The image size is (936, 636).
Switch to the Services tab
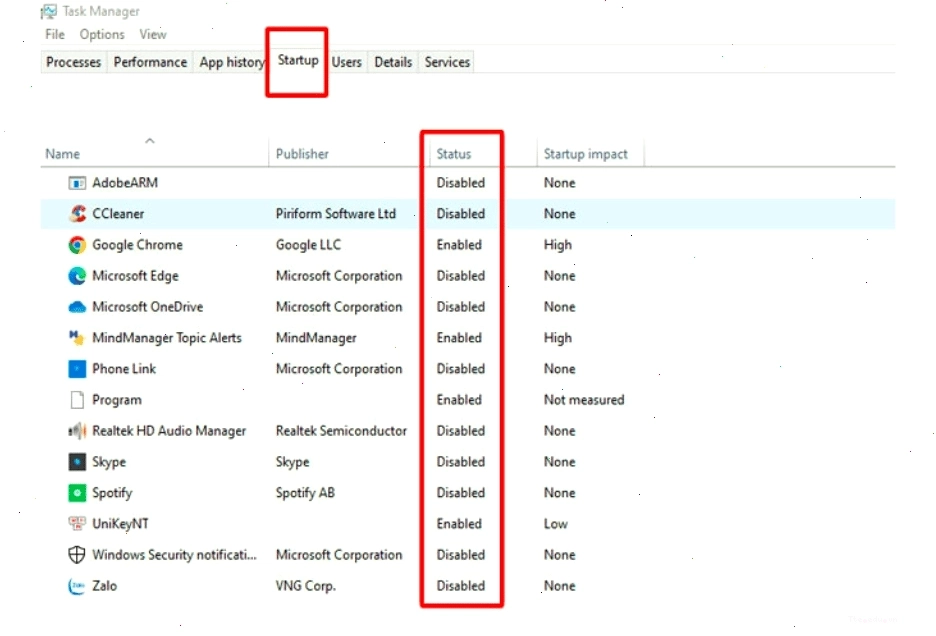coord(447,62)
